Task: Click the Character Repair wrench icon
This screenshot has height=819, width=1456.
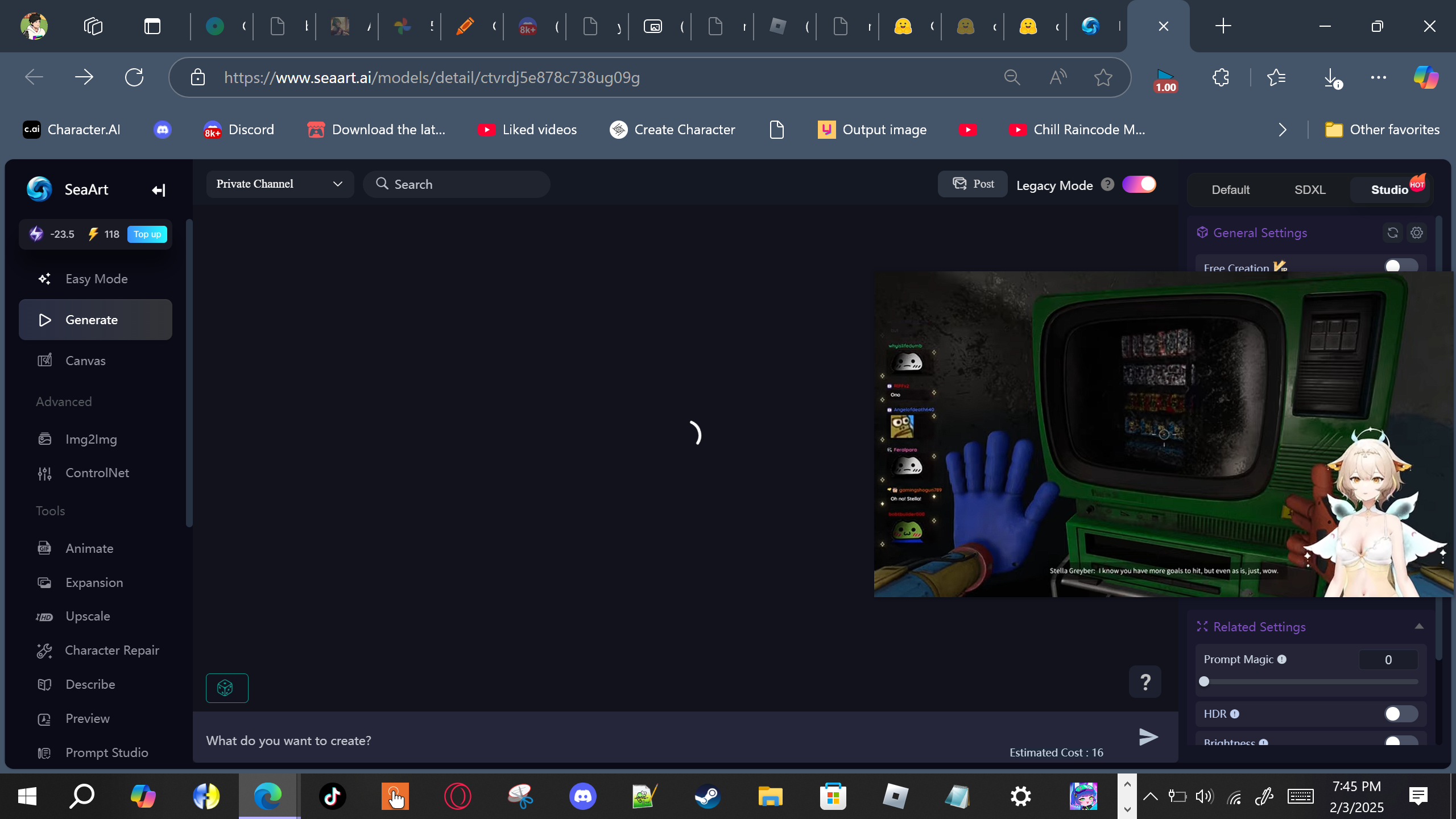Action: pyautogui.click(x=44, y=651)
